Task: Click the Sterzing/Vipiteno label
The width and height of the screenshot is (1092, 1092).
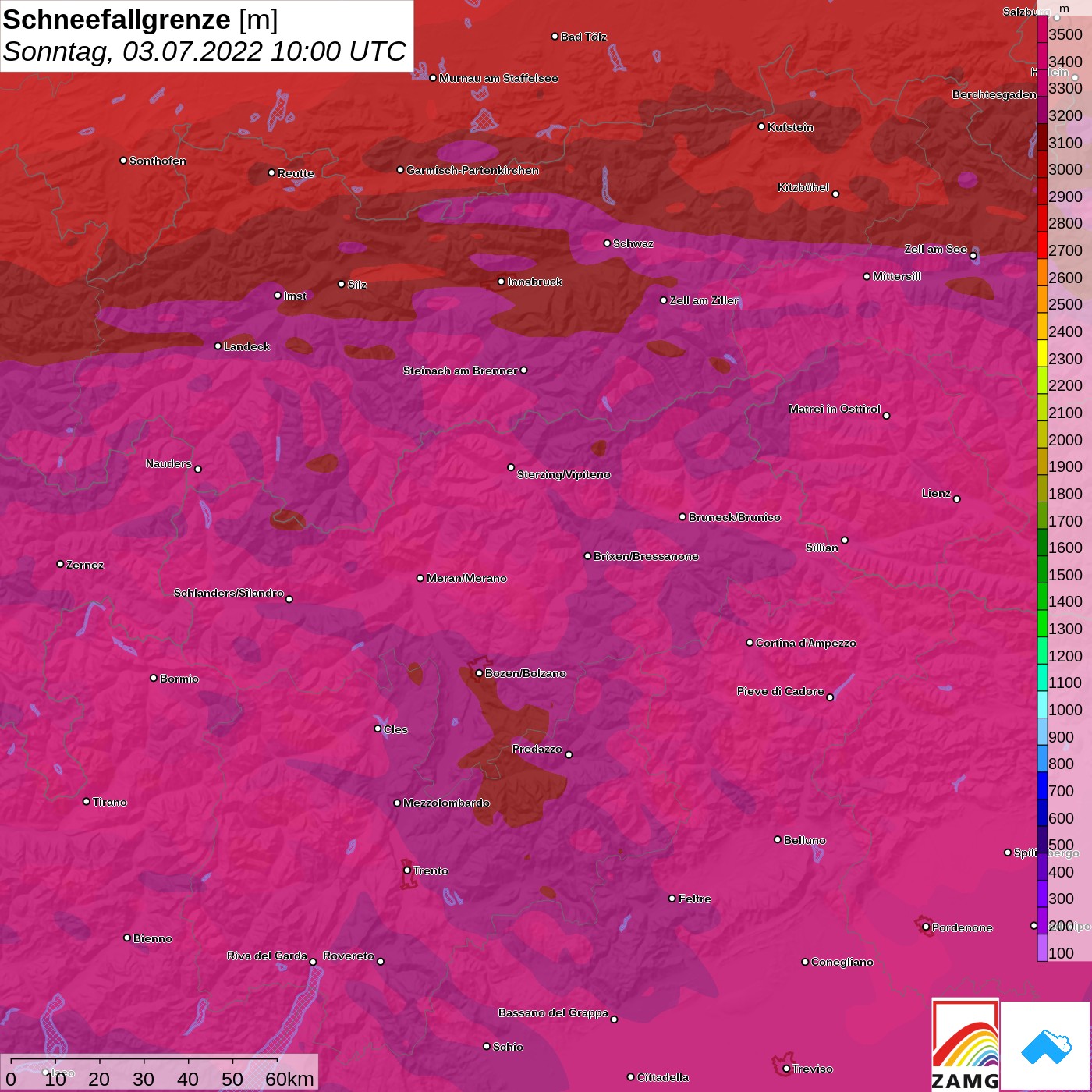Action: pyautogui.click(x=564, y=474)
